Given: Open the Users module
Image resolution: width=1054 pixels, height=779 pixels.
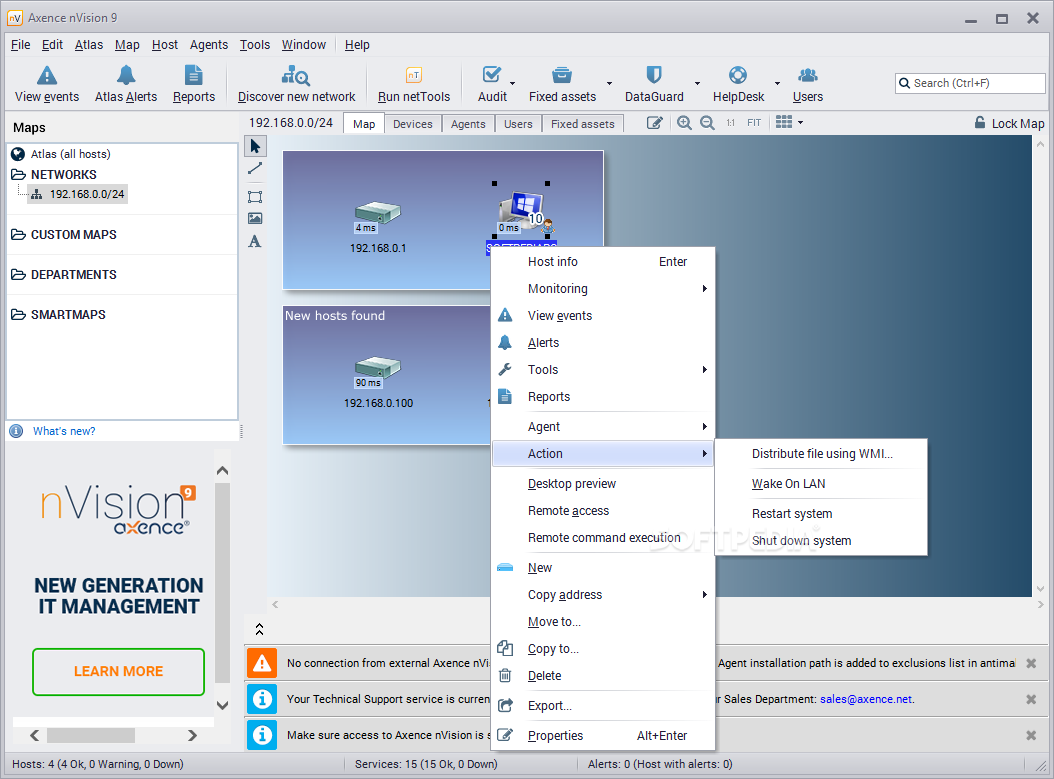Looking at the screenshot, I should pyautogui.click(x=807, y=84).
